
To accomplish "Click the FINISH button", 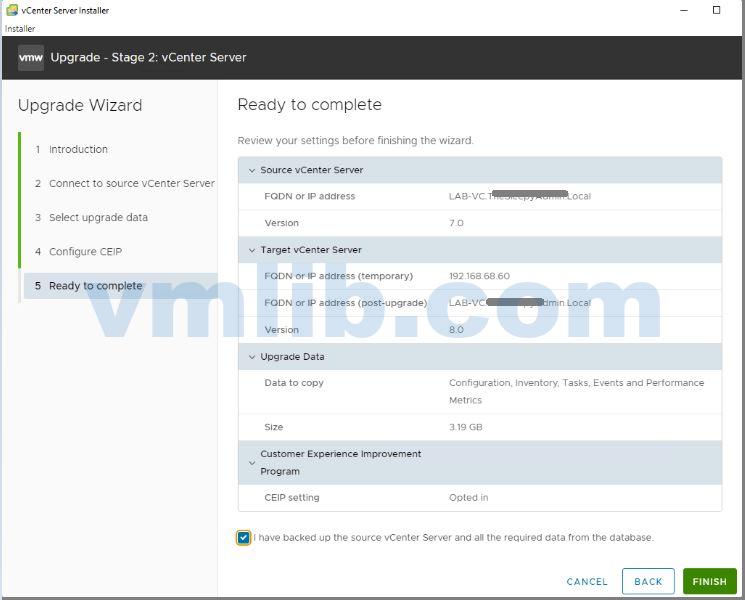I will [709, 581].
